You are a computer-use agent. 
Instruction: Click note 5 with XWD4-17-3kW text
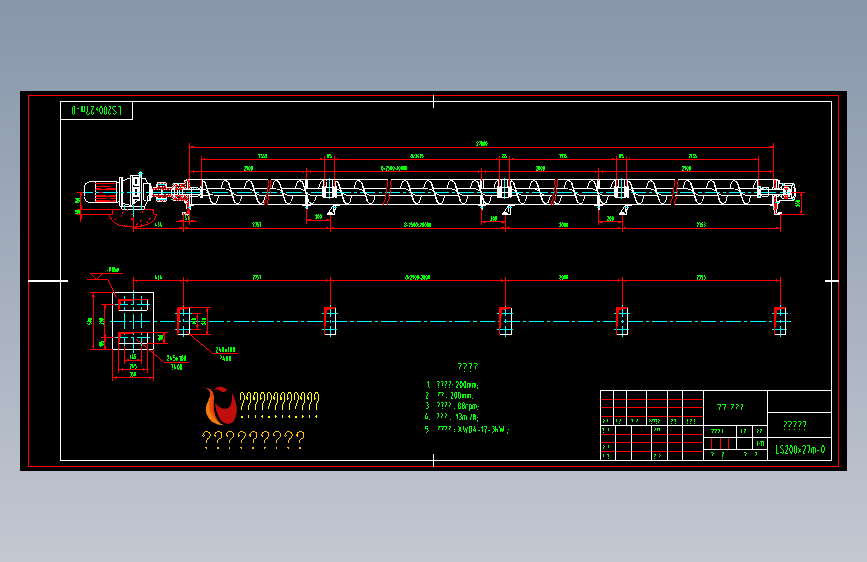467,429
